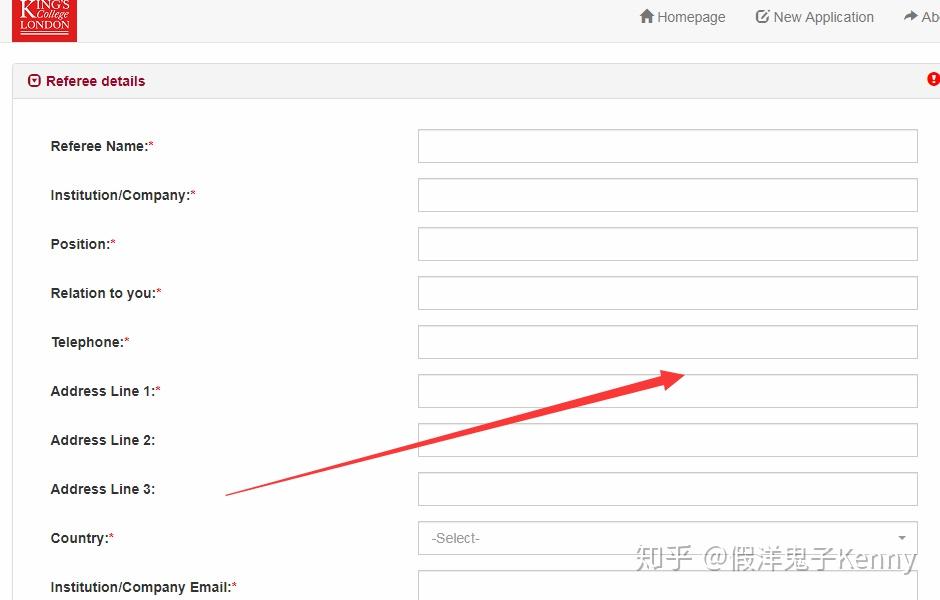The image size is (940, 600).
Task: Click the Telephone input field
Action: pos(667,342)
